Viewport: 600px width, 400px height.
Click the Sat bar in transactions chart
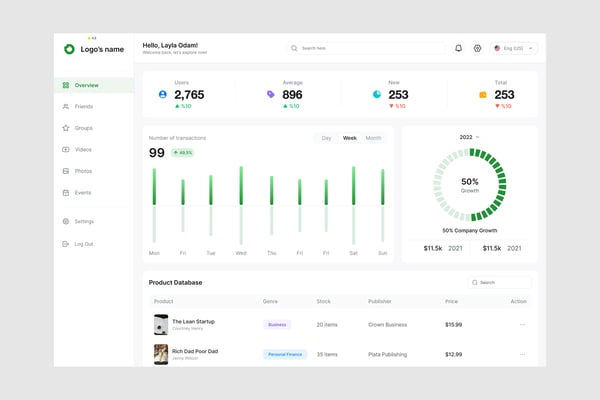pos(354,205)
